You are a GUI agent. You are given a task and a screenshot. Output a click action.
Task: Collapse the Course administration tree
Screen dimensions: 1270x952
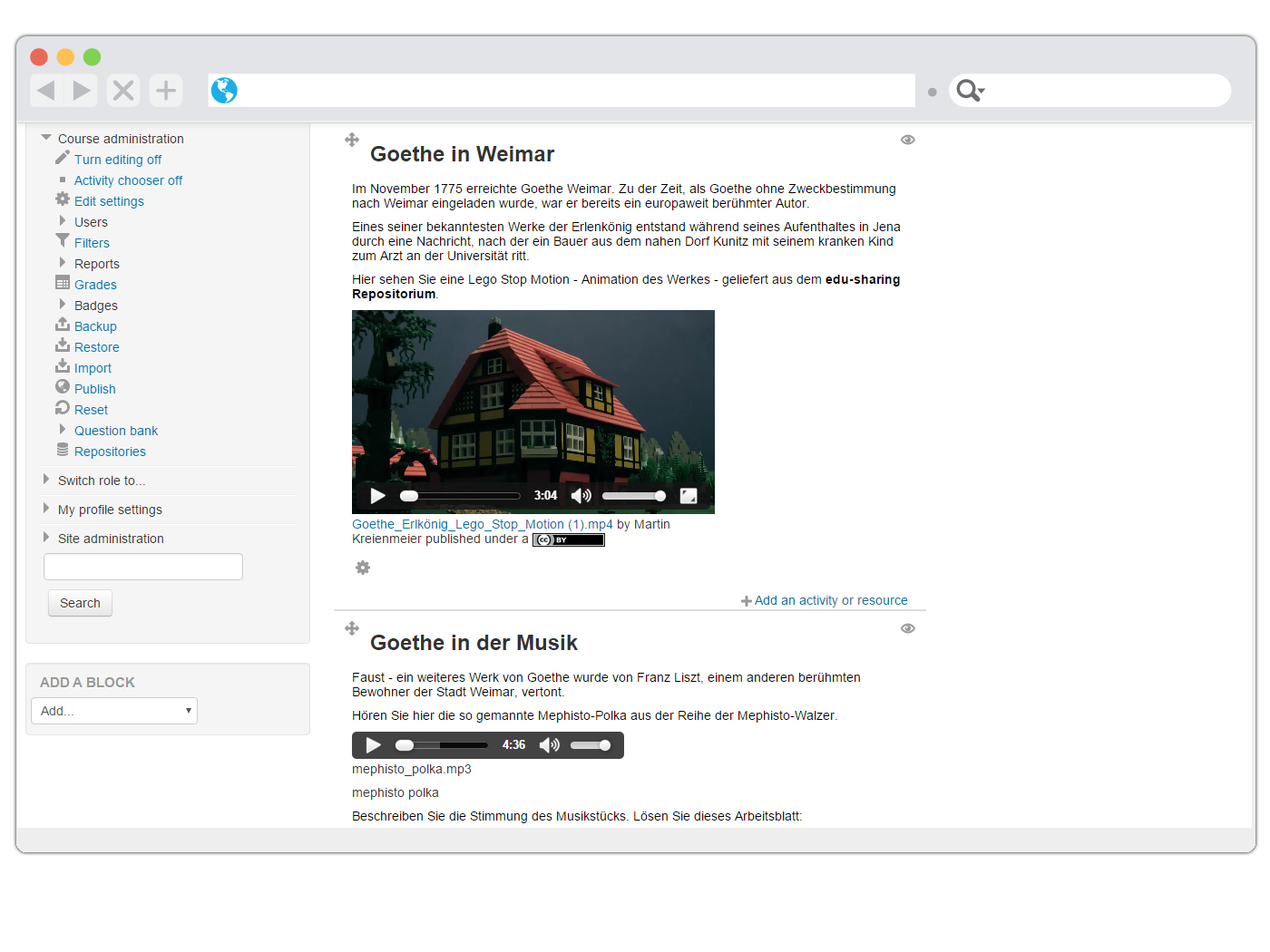coord(46,138)
